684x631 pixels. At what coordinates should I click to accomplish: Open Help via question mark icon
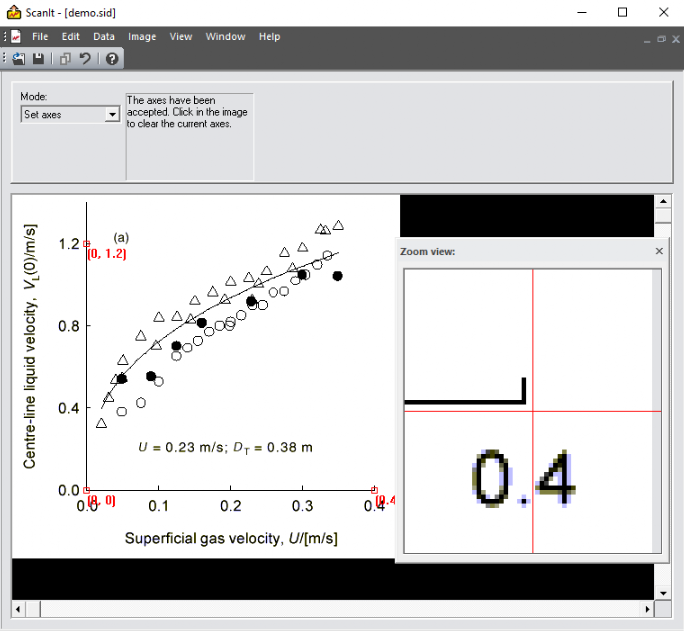coord(112,58)
